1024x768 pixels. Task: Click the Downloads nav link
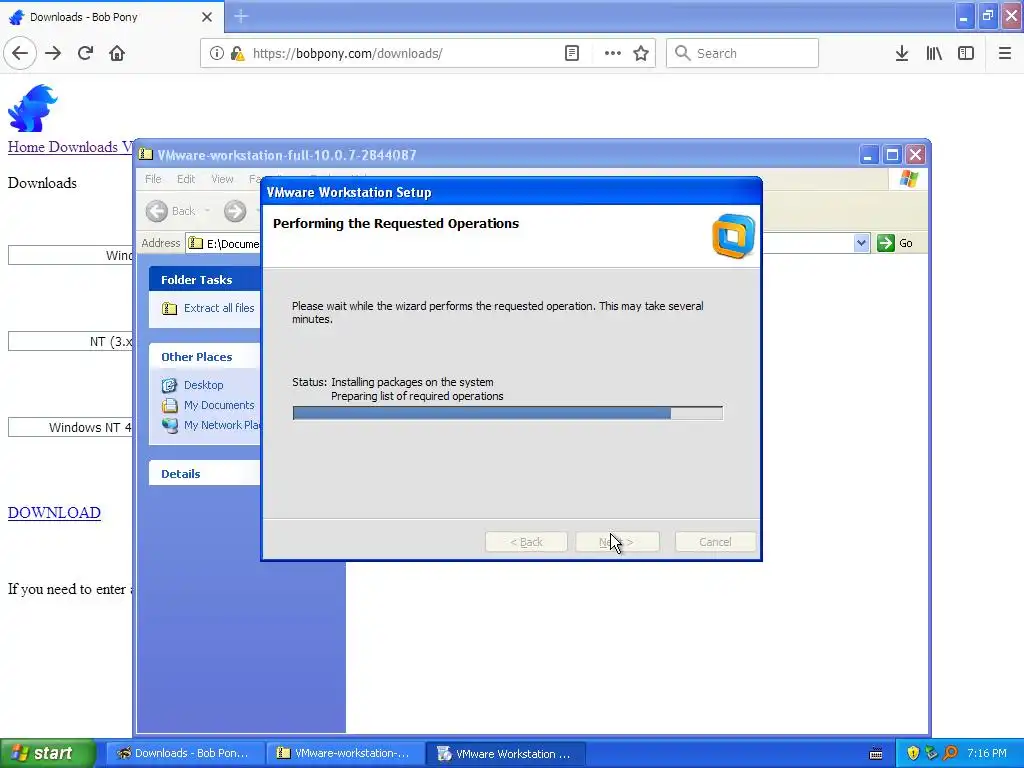[84, 147]
